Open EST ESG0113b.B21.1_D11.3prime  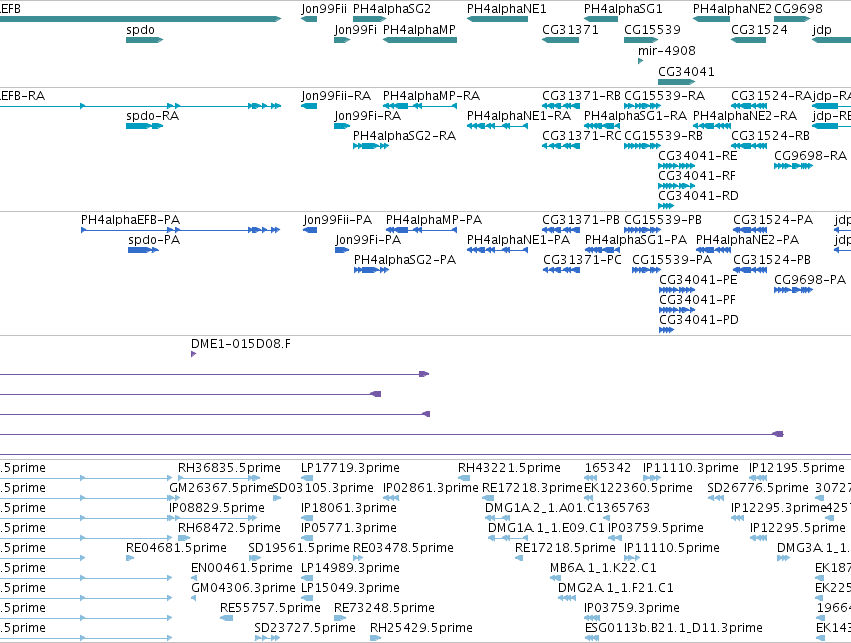pos(592,639)
